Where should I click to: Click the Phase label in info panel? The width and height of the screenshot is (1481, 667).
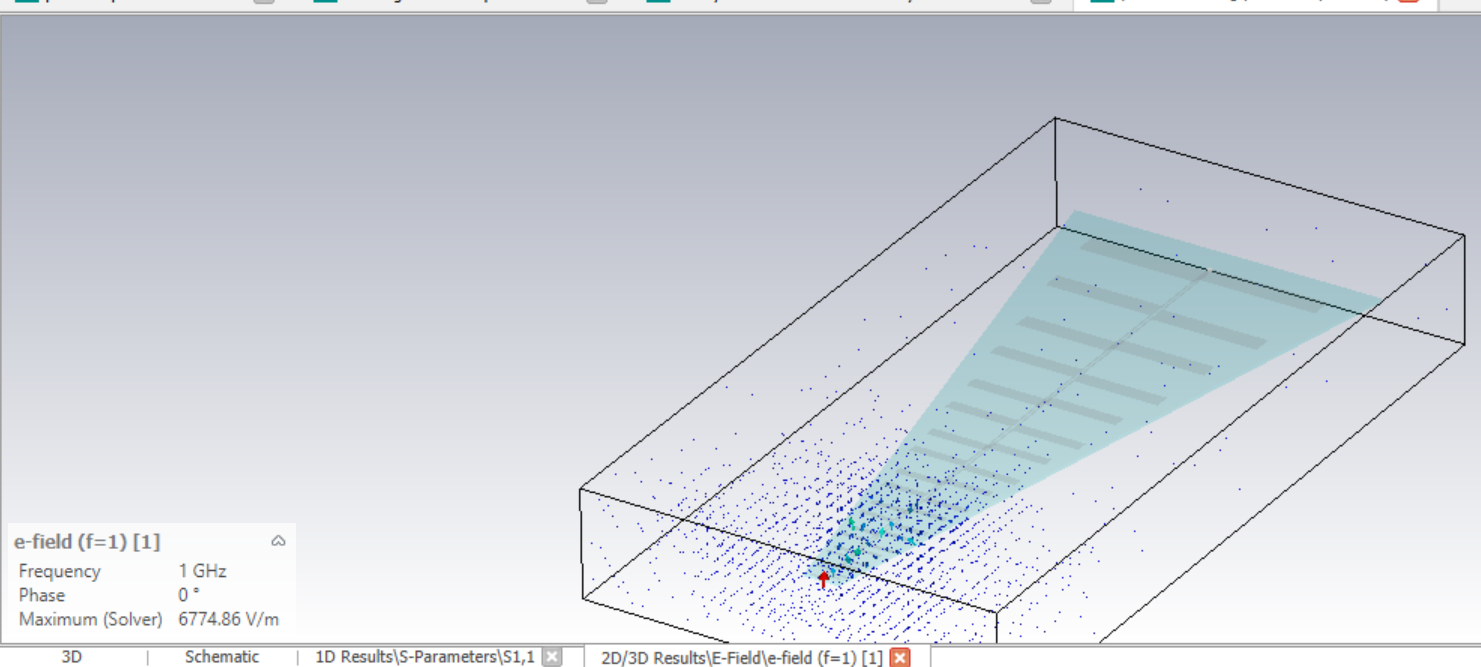pyautogui.click(x=42, y=595)
